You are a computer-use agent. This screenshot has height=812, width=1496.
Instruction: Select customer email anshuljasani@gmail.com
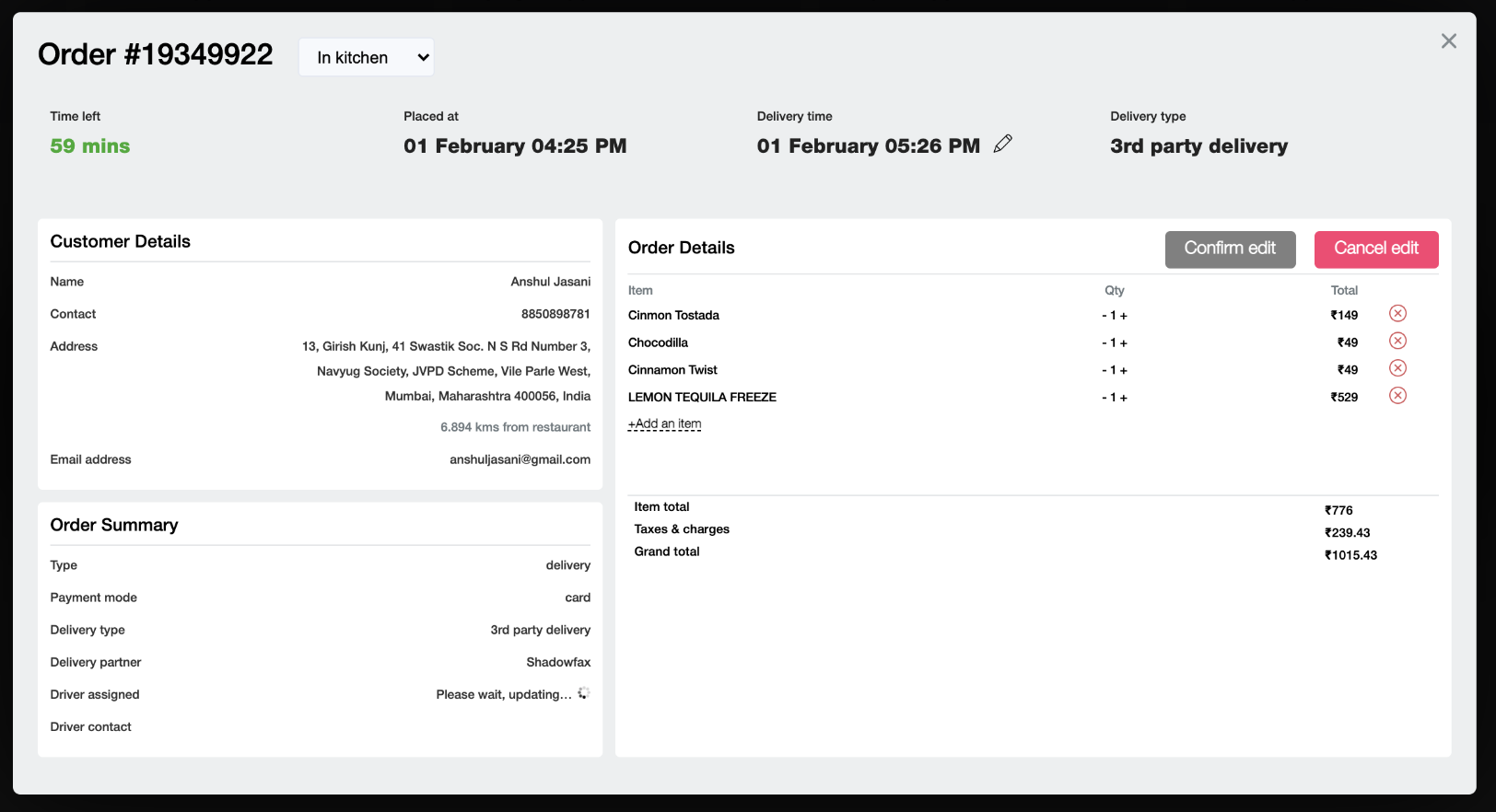point(520,459)
